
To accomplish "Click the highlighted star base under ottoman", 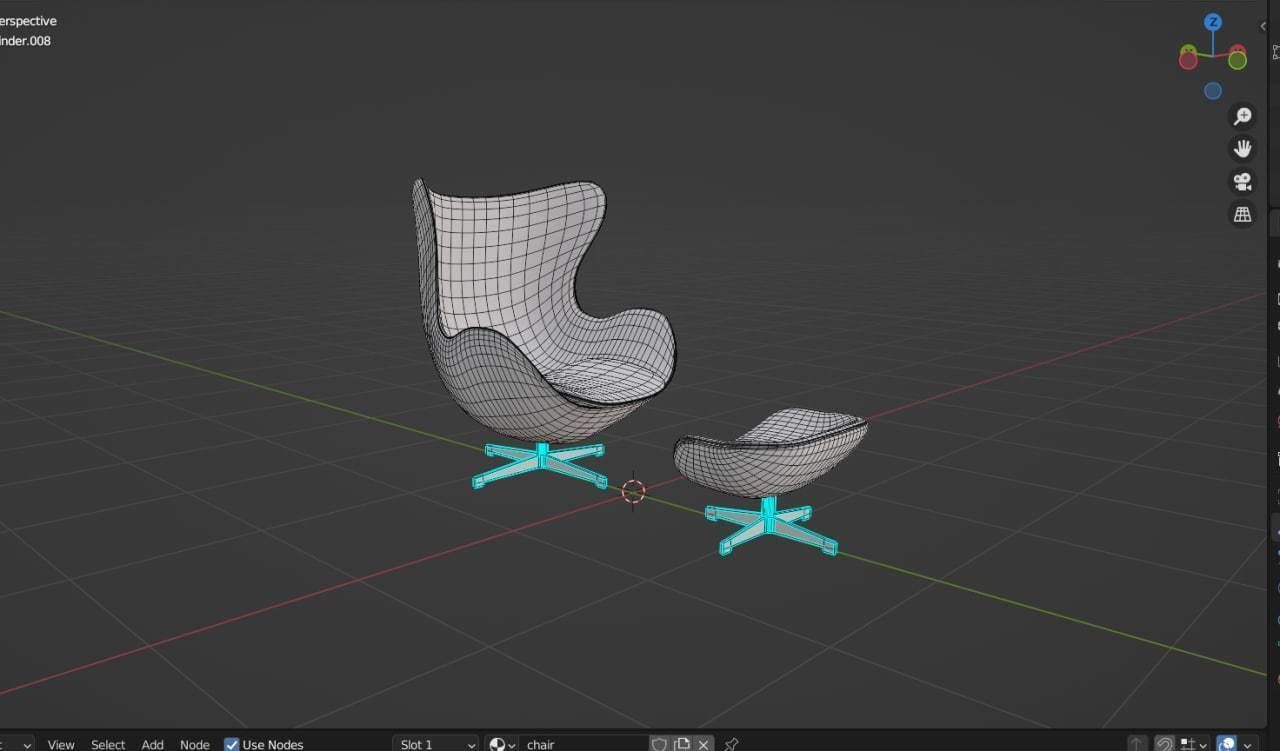I will click(x=771, y=524).
